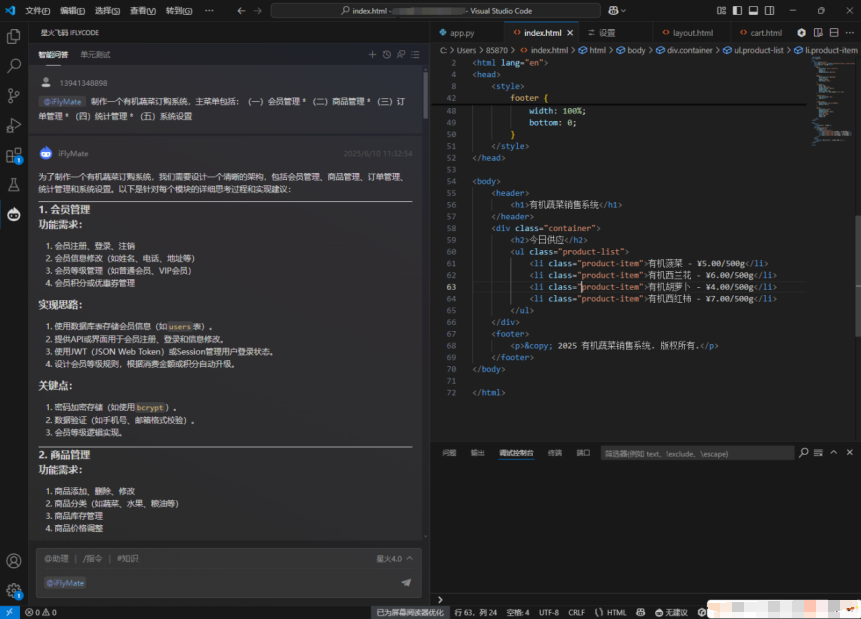Open the Accounts menu in activity bar
This screenshot has width=861, height=619.
pyautogui.click(x=14, y=561)
